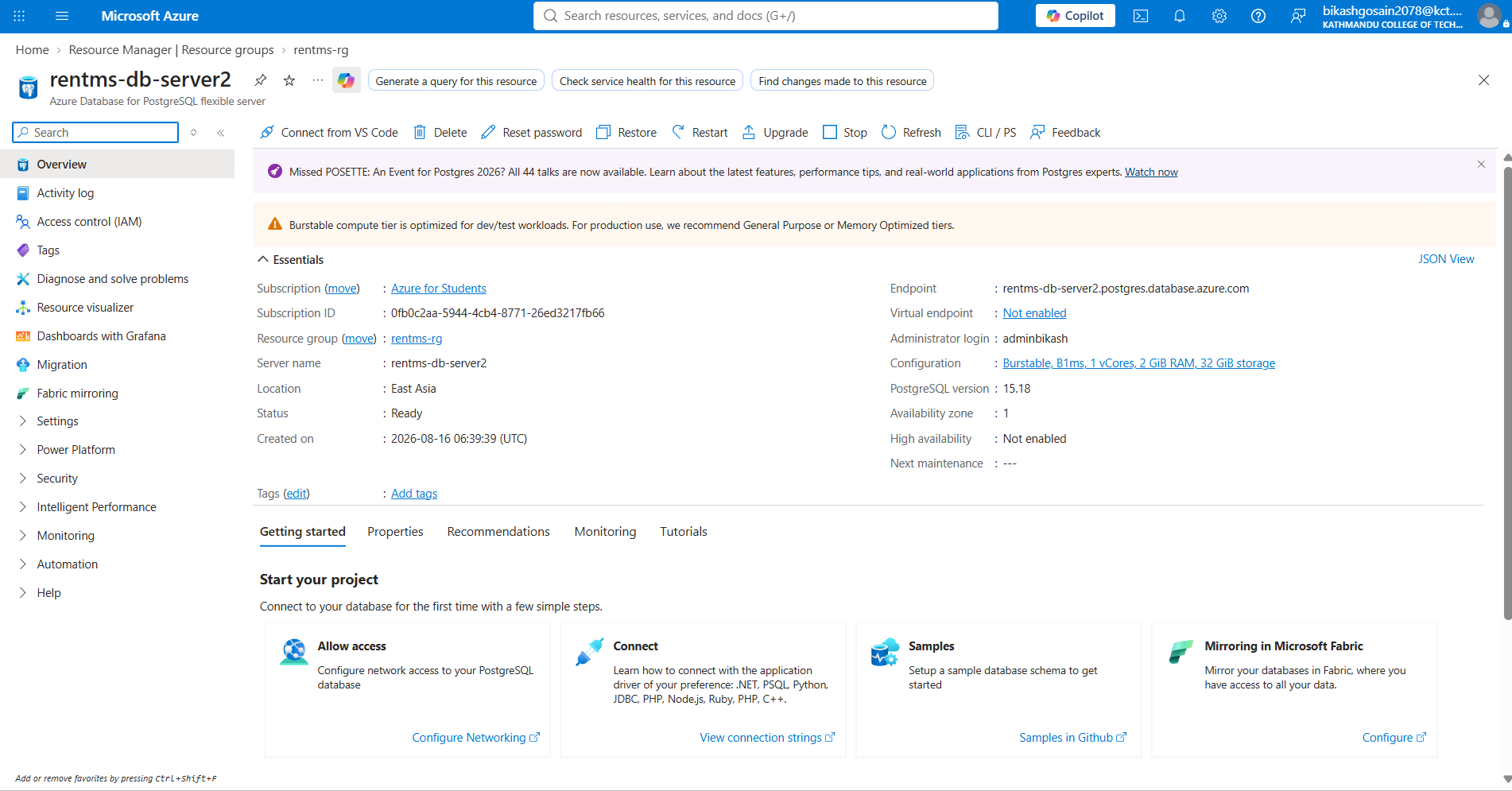Open the notifications bell
This screenshot has height=791, width=1512.
click(1180, 16)
